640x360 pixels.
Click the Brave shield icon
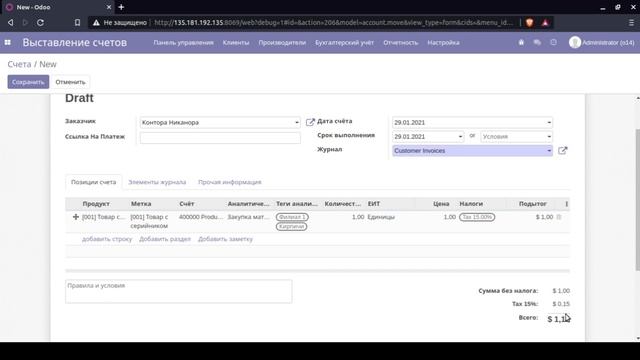coord(529,22)
